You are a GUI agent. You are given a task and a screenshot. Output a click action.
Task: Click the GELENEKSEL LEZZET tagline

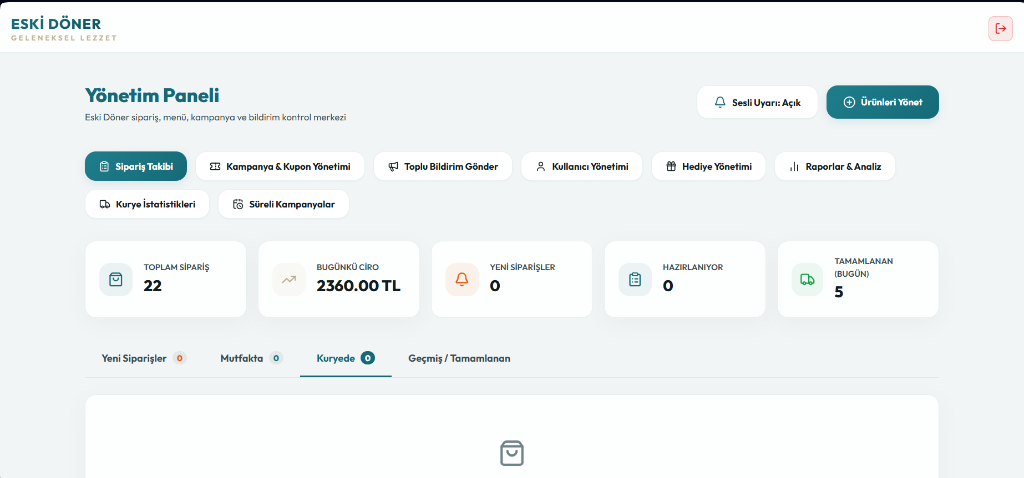click(64, 38)
